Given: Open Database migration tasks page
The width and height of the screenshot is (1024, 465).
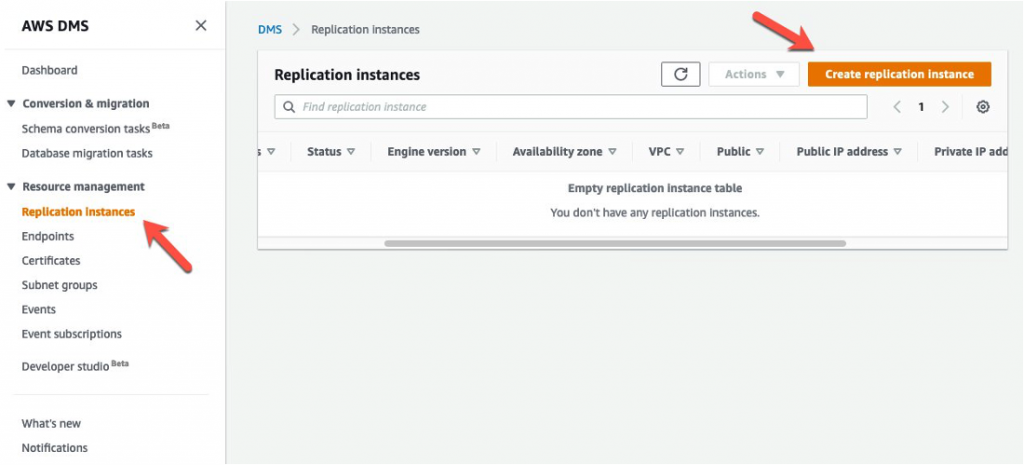Looking at the screenshot, I should 87,153.
